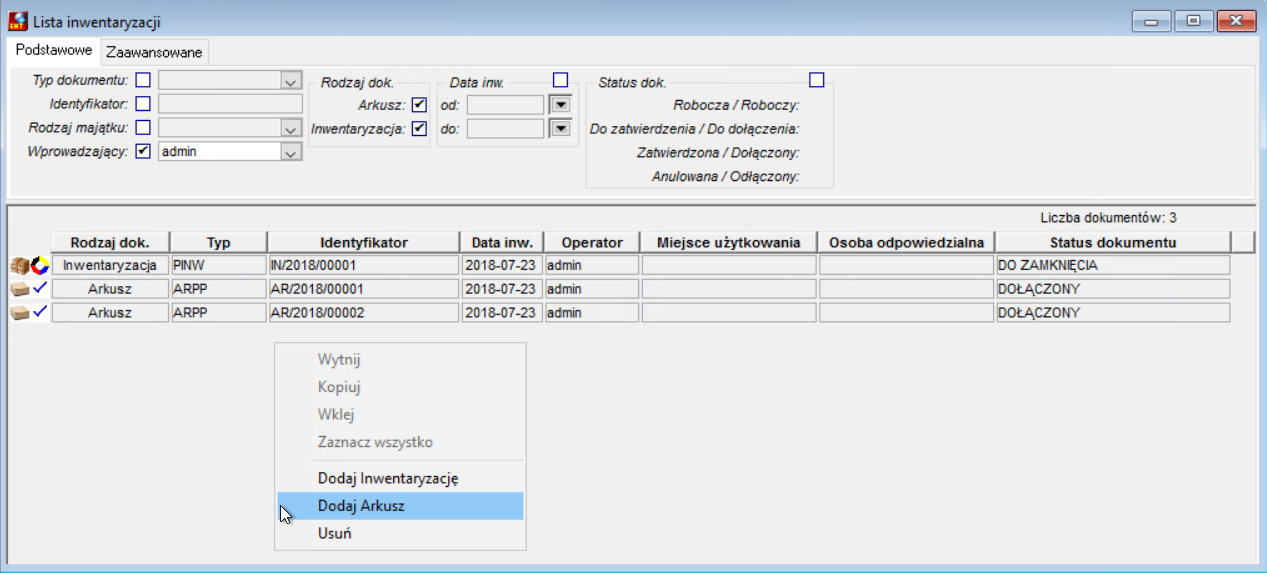This screenshot has width=1267, height=573.
Task: Open the 'od' date picker dropdown
Action: pyautogui.click(x=560, y=104)
